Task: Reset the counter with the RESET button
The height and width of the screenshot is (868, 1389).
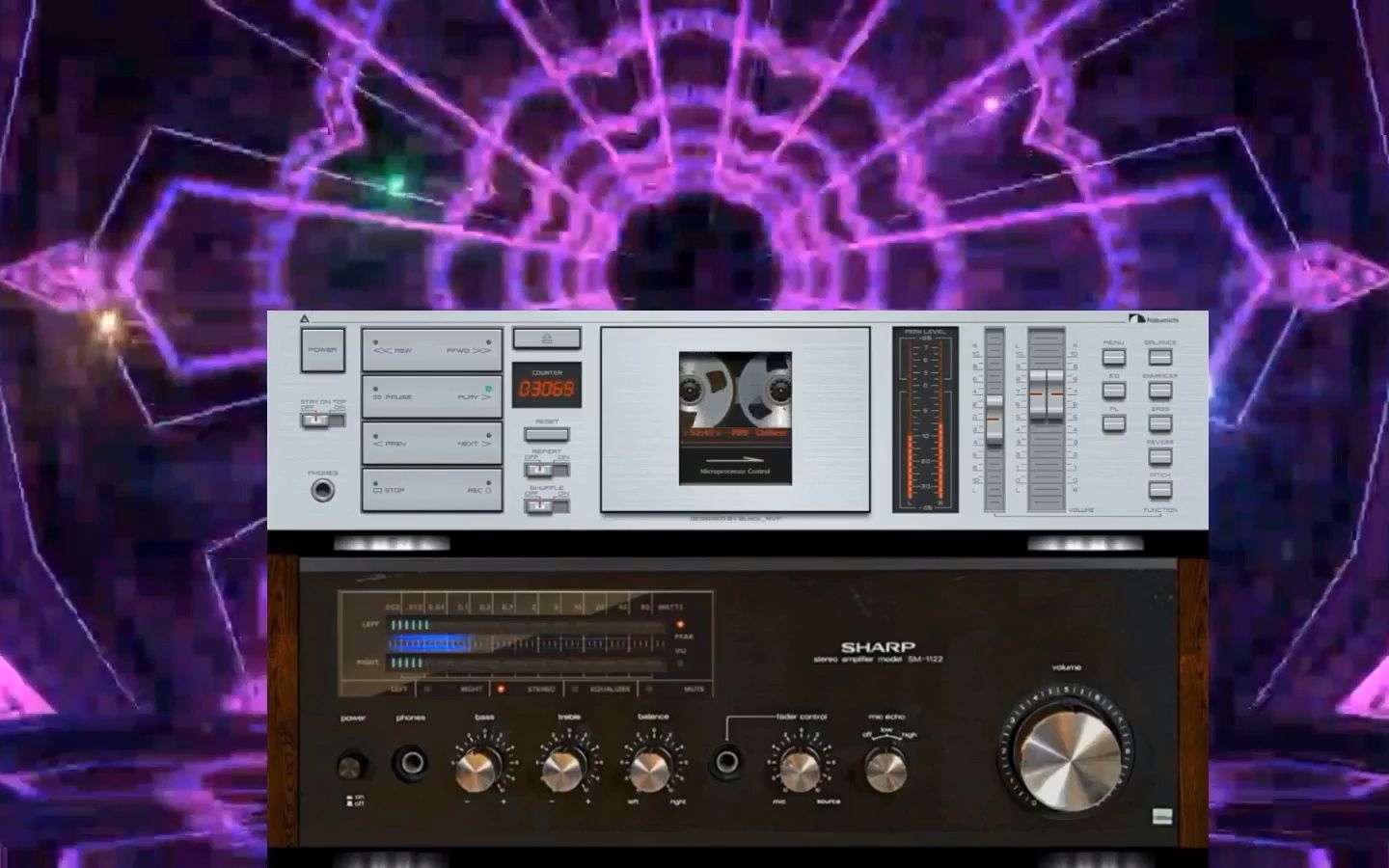Action: (x=547, y=434)
